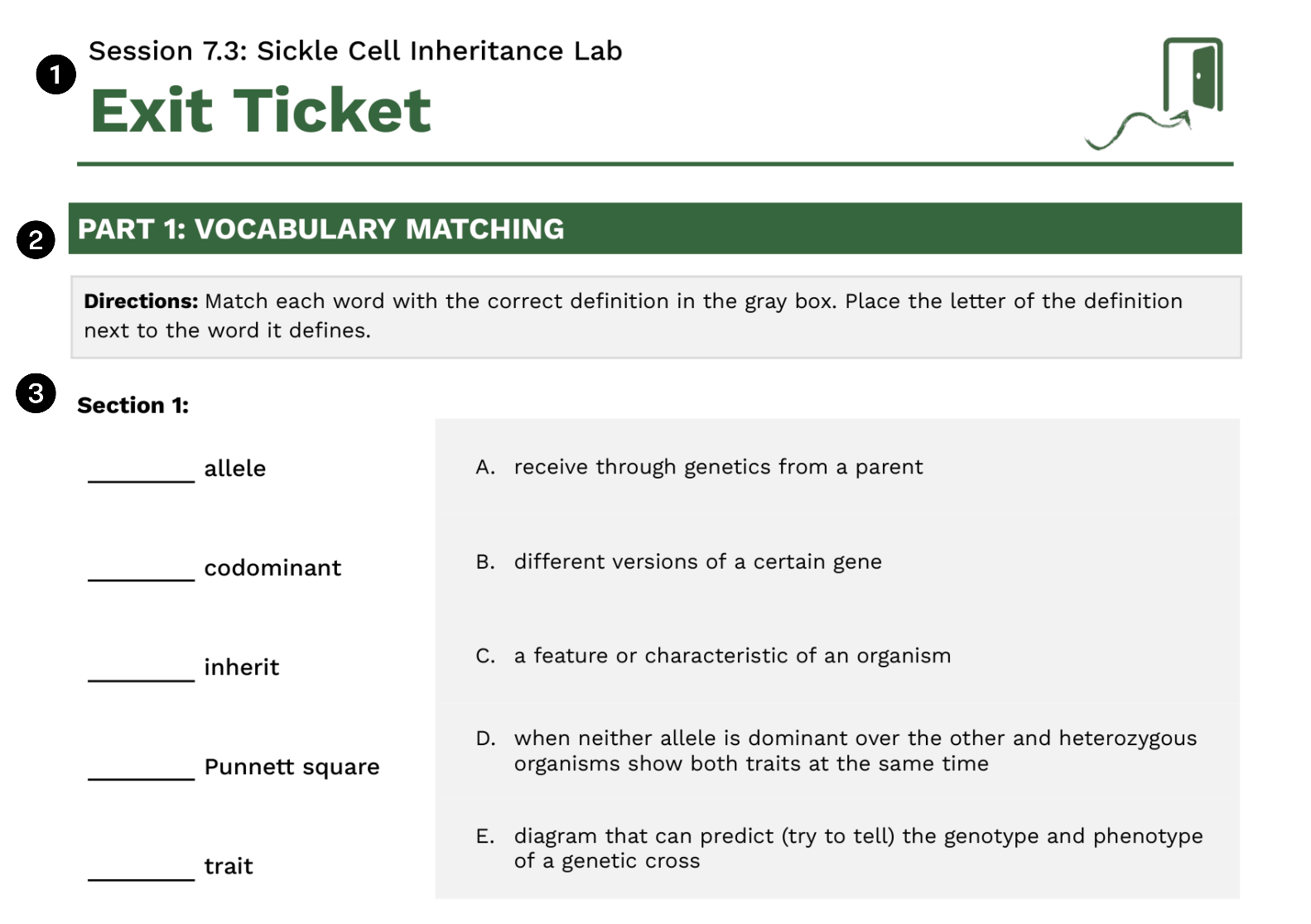Viewport: 1311px width, 924px height.
Task: Click the Directions text box
Action: pos(656,317)
